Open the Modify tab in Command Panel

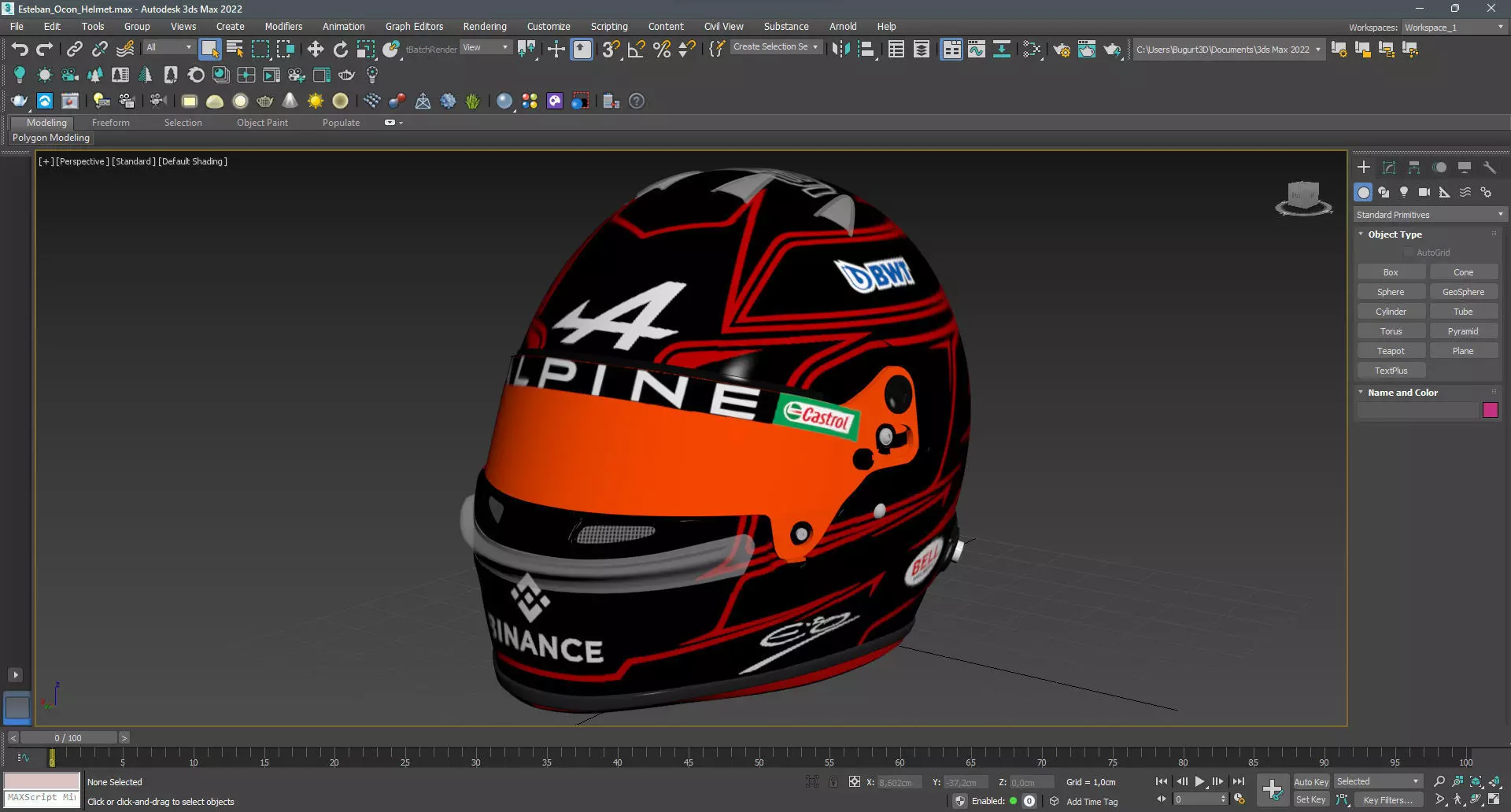pos(1389,168)
